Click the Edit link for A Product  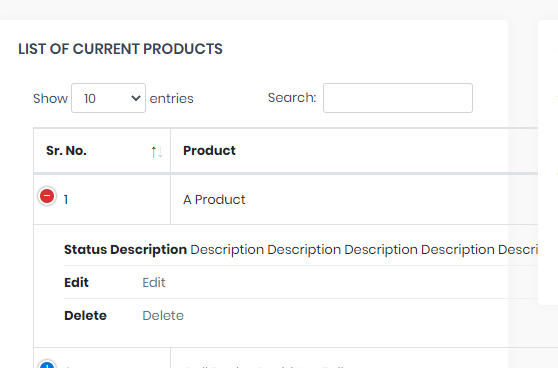[154, 283]
